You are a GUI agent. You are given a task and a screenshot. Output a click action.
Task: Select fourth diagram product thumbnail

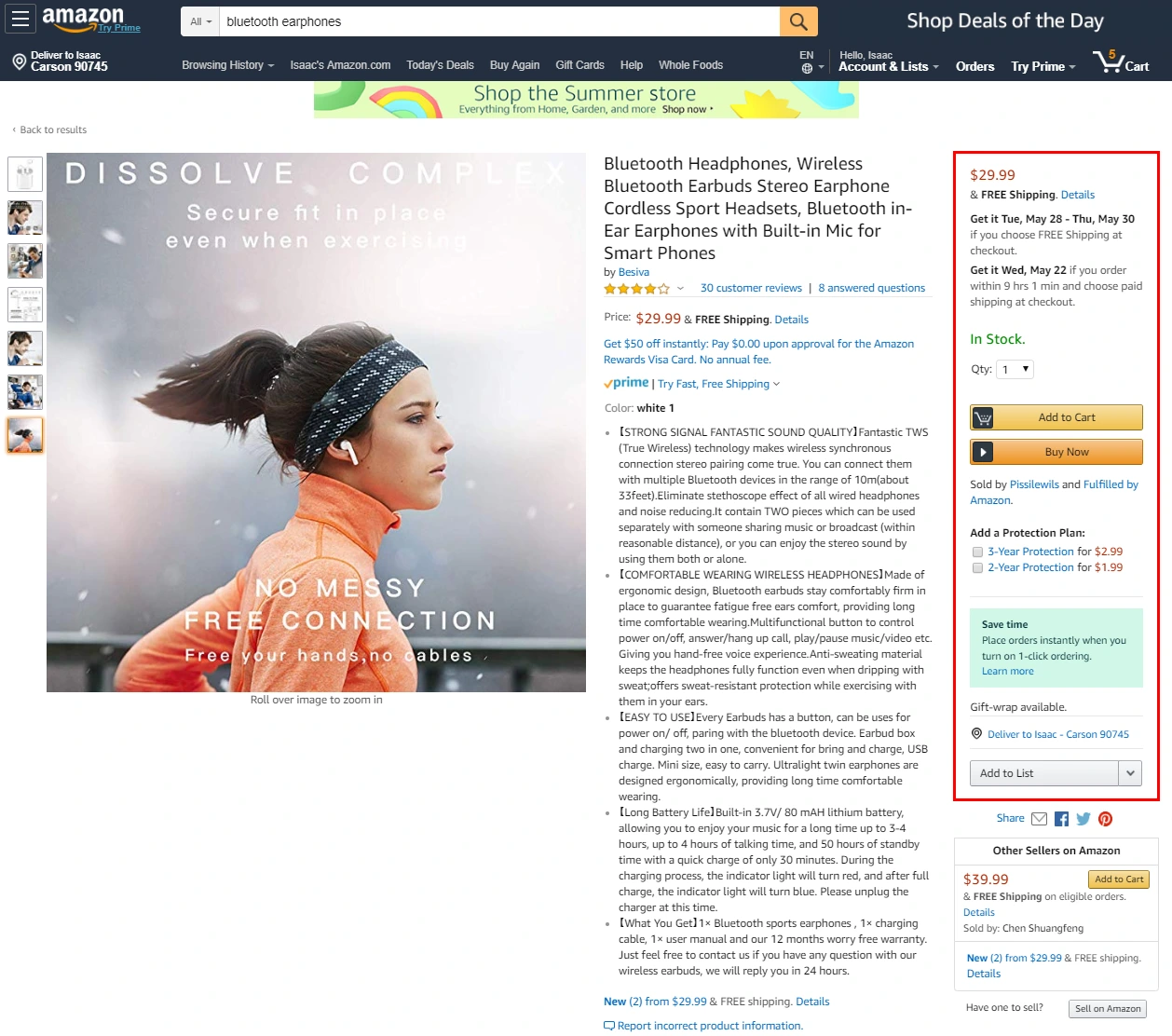click(25, 305)
